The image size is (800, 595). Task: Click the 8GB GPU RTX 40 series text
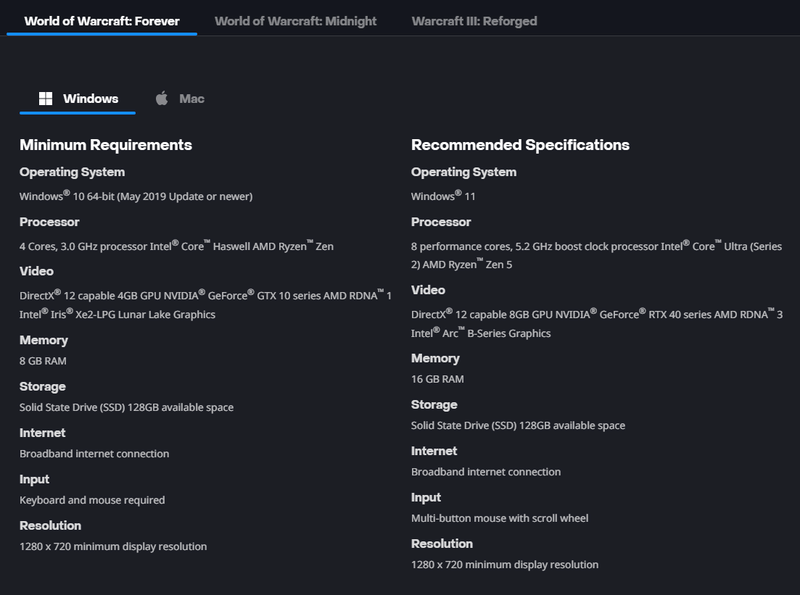click(x=597, y=324)
